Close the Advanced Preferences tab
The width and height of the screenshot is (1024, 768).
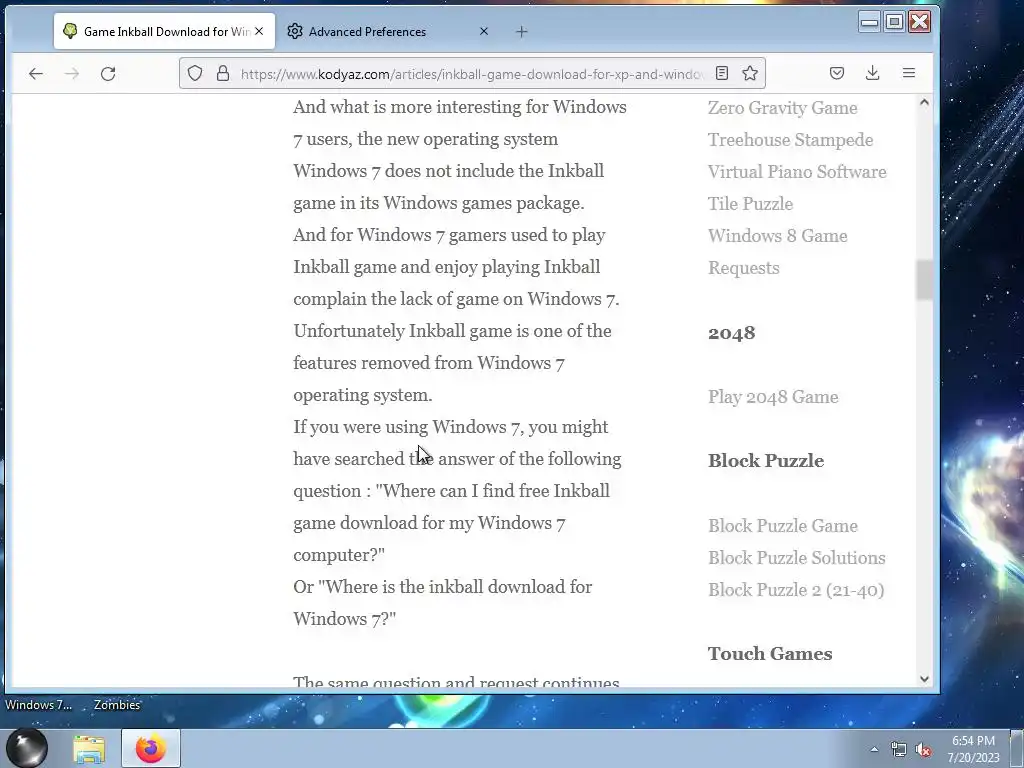(x=484, y=31)
